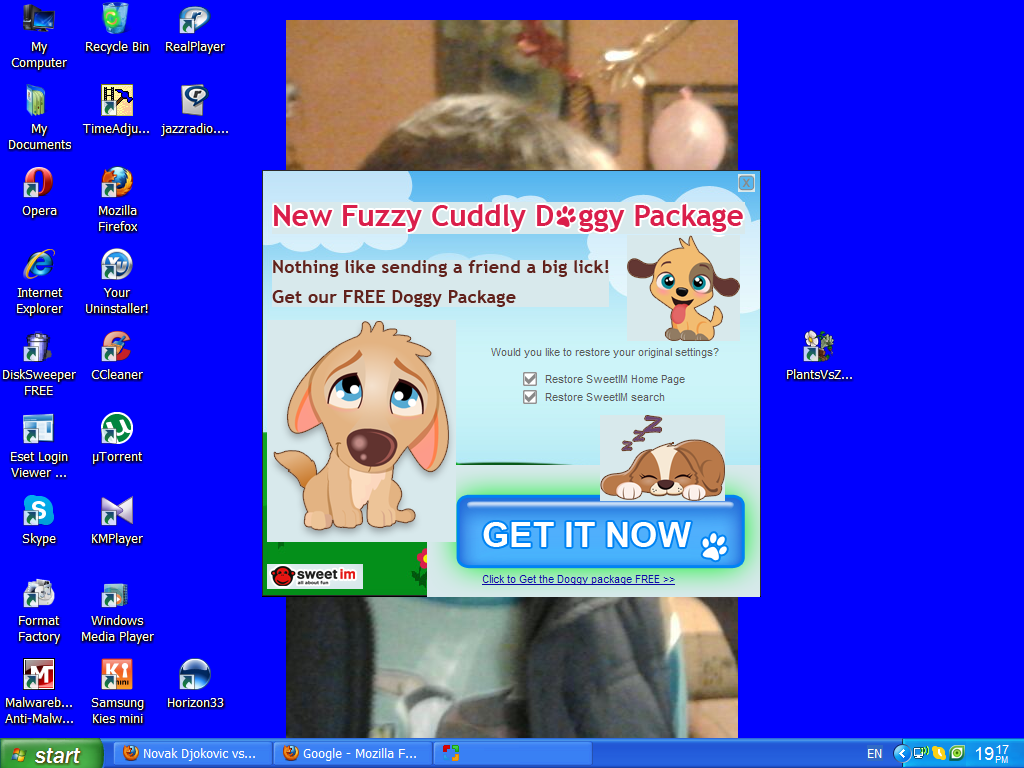This screenshot has width=1024, height=768.
Task: Select the Your Uninstaller! shortcut
Action: (x=116, y=282)
